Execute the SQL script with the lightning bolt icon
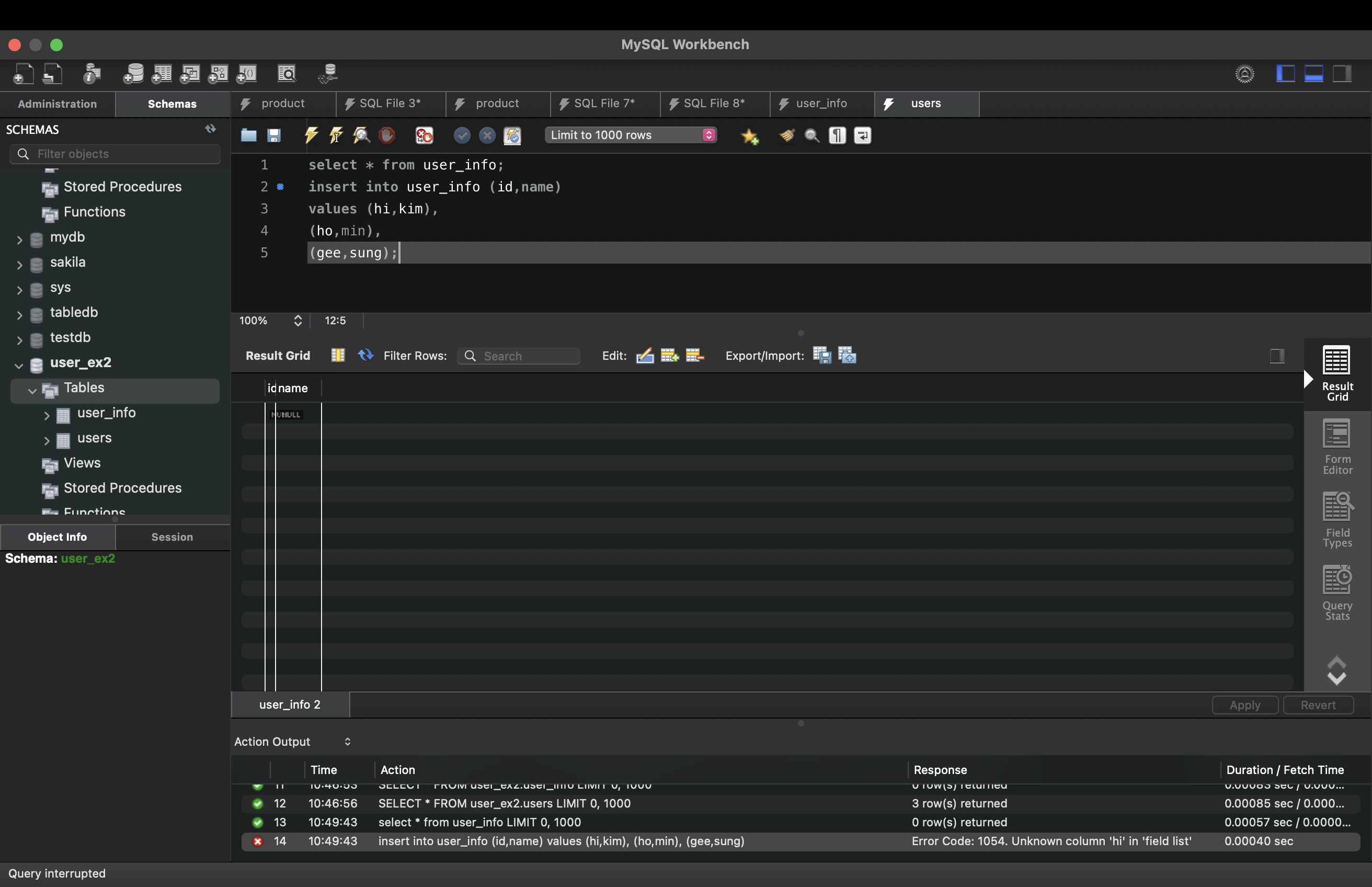The width and height of the screenshot is (1372, 887). (311, 135)
